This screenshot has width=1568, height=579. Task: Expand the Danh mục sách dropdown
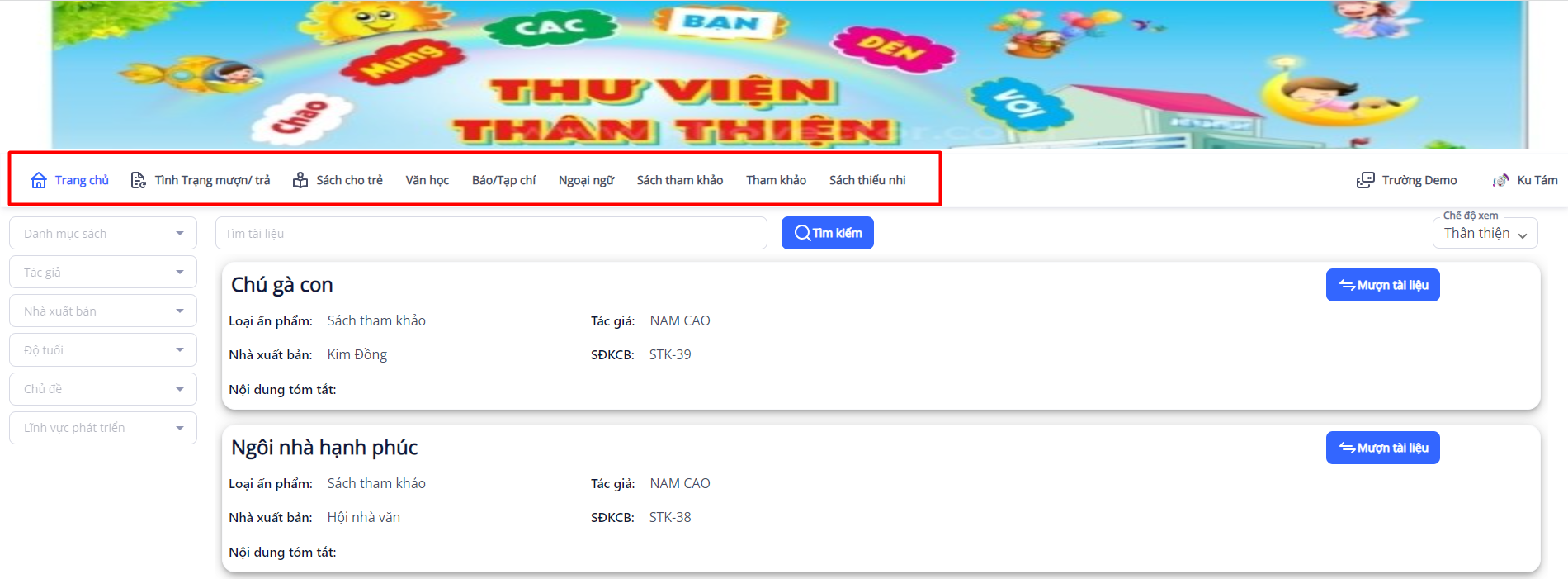103,233
